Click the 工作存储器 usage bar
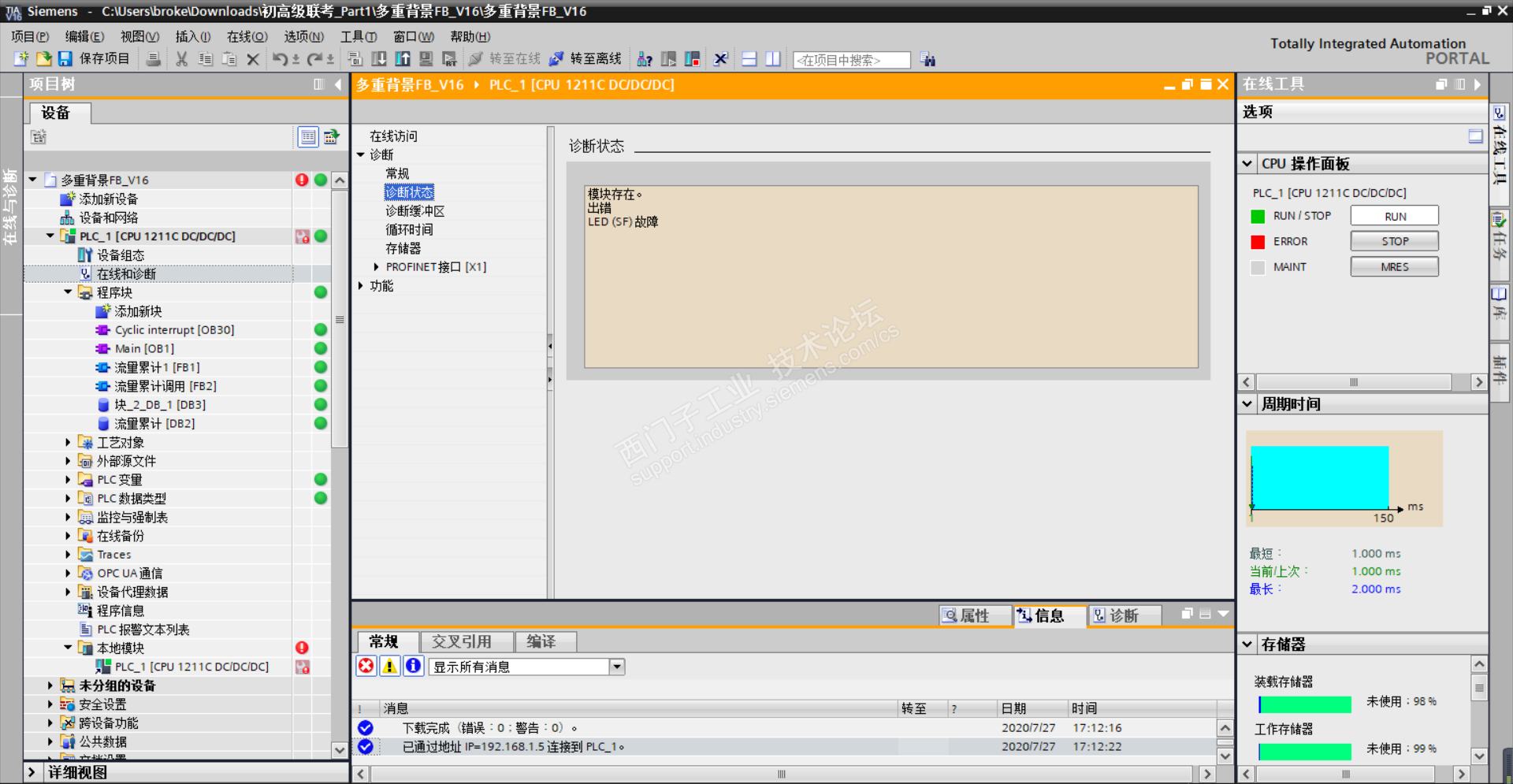 pyautogui.click(x=1305, y=751)
